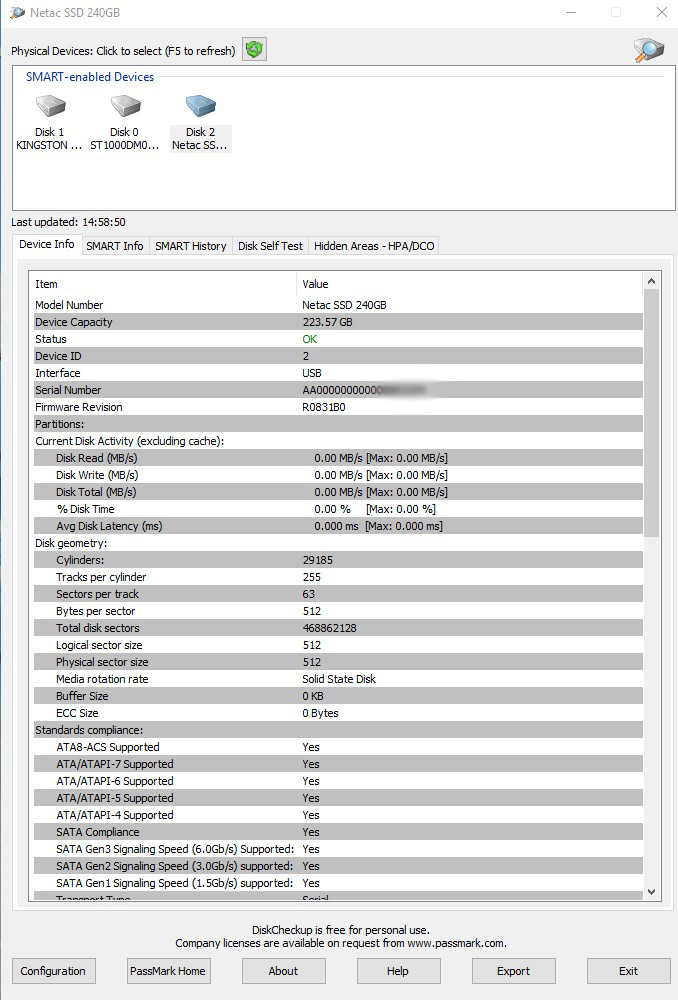Image resolution: width=678 pixels, height=1000 pixels.
Task: Select Standards compliance: heading row
Action: (336, 730)
